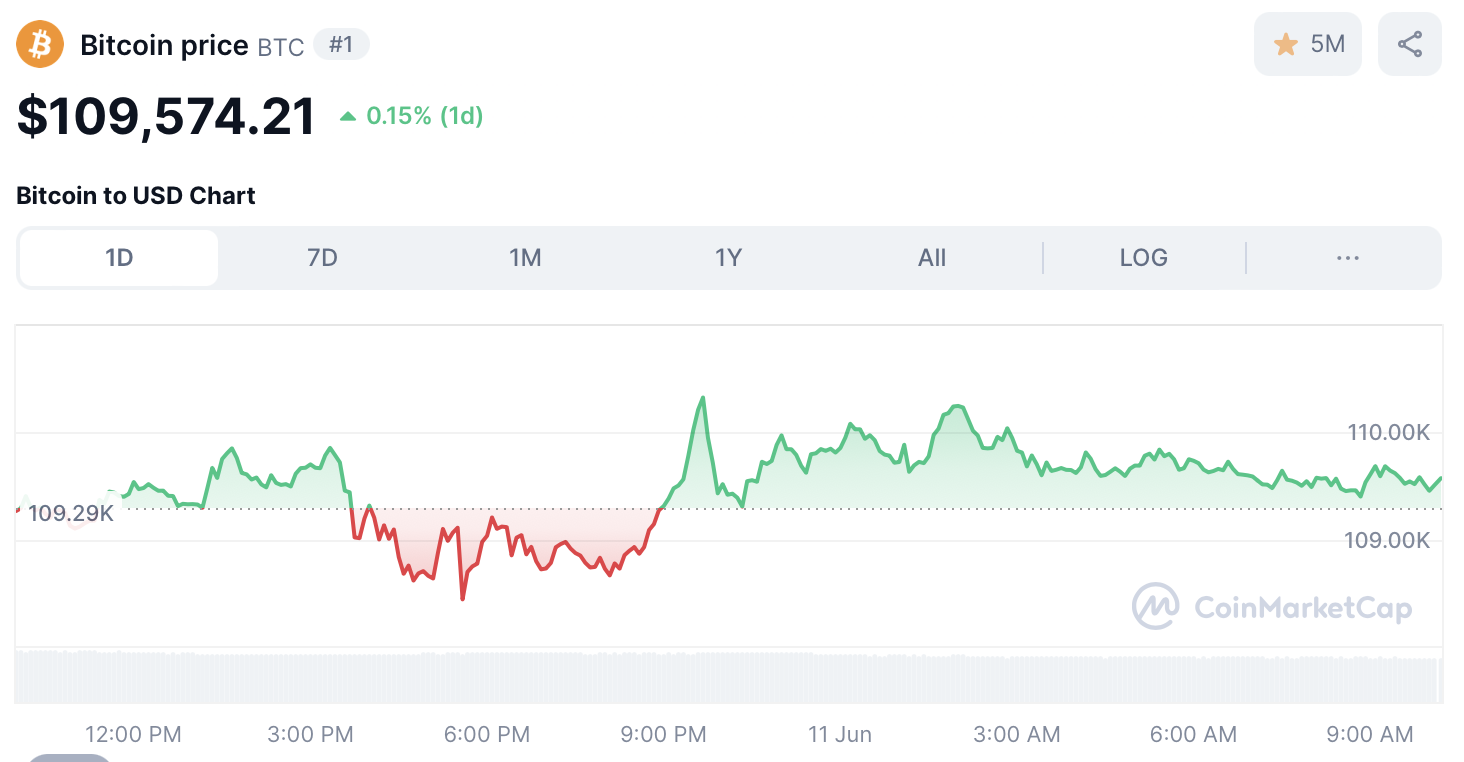This screenshot has height=762, width=1464.
Task: Open the three-dots more chart options
Action: point(1348,258)
